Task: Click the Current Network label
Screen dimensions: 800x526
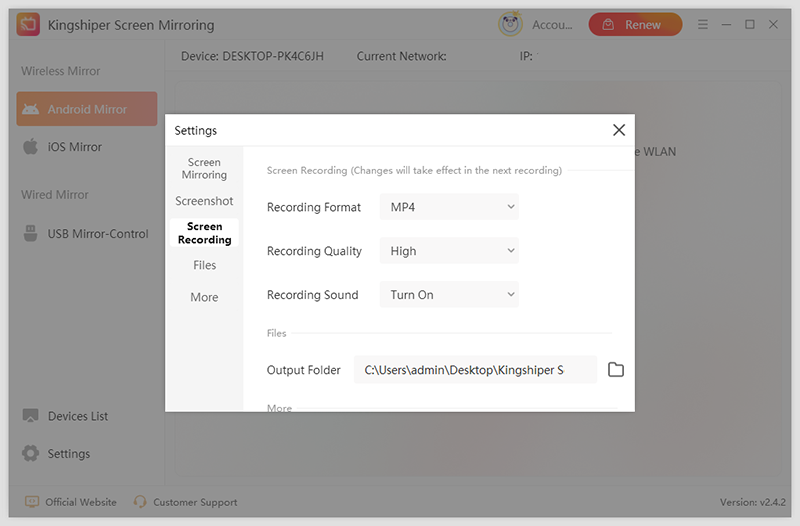Action: (x=401, y=56)
